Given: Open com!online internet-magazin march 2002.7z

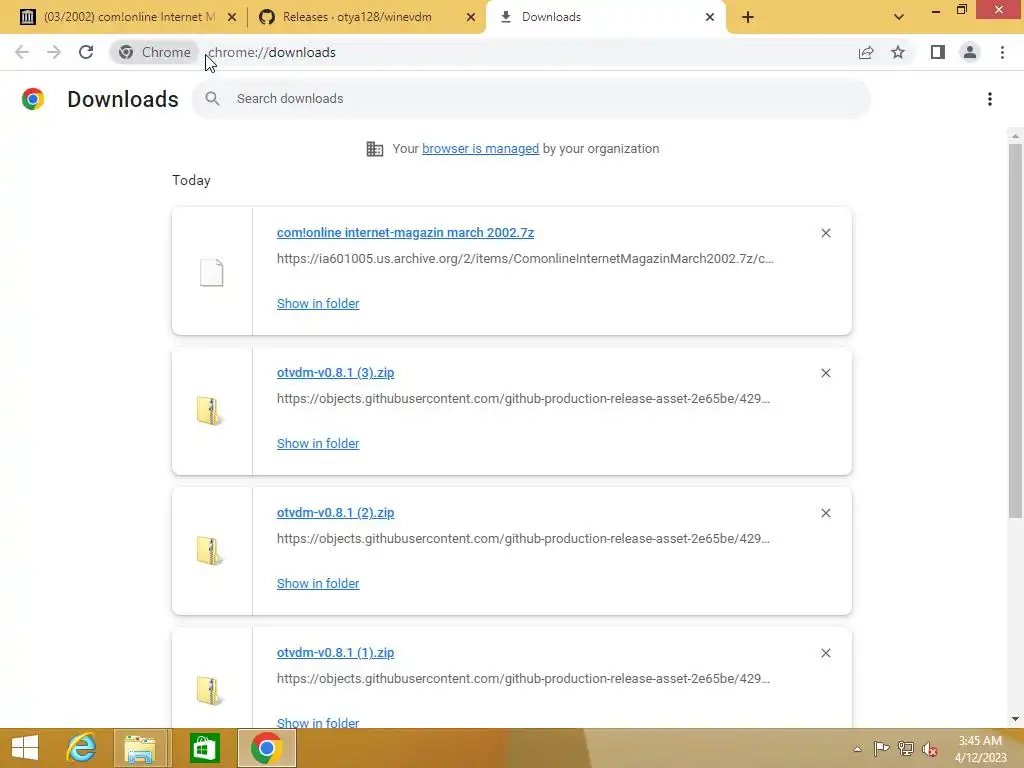Looking at the screenshot, I should 405,232.
